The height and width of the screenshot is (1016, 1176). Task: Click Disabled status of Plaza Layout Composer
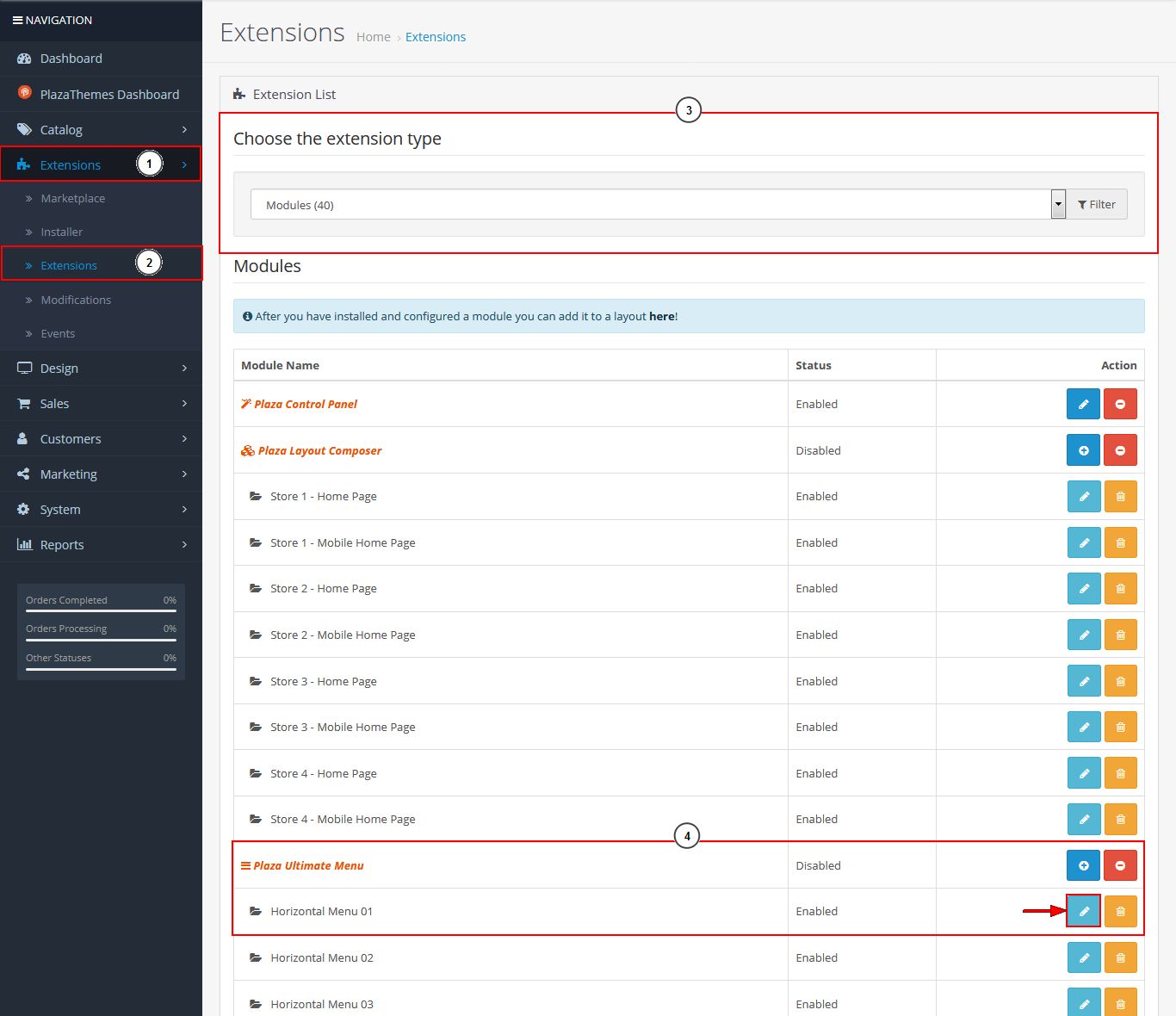pyautogui.click(x=818, y=450)
